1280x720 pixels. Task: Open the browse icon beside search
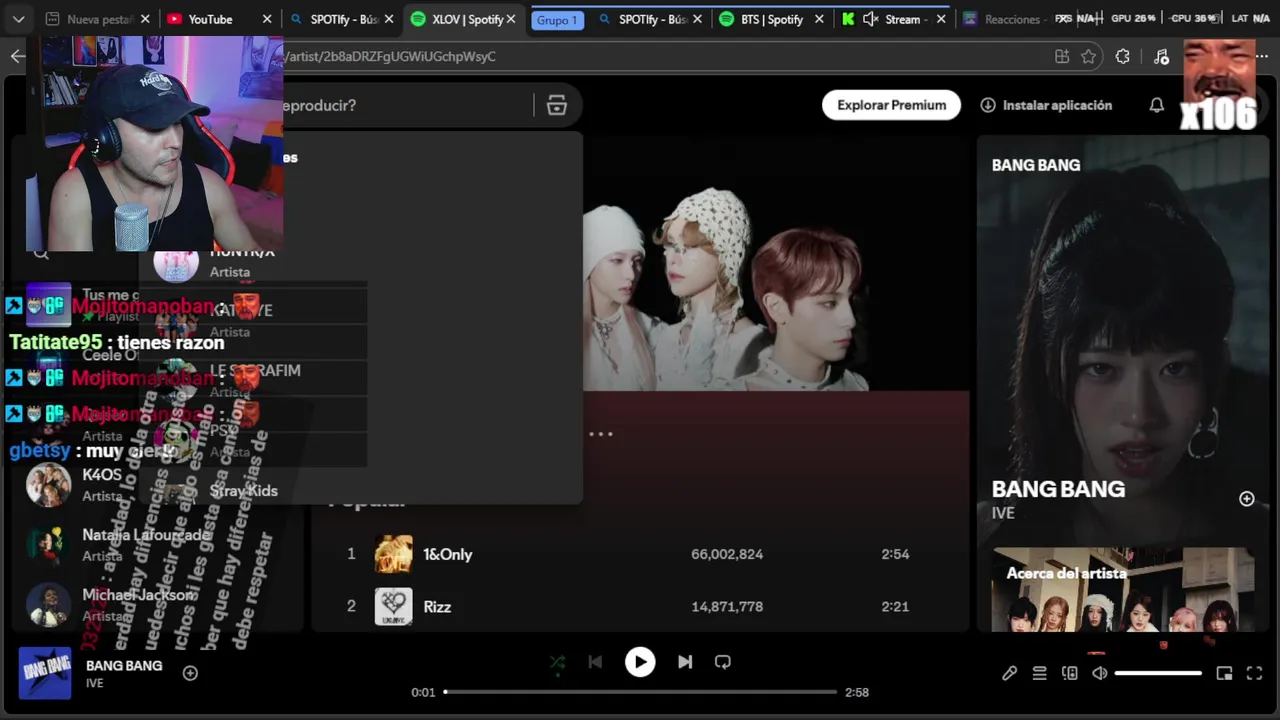(x=557, y=105)
